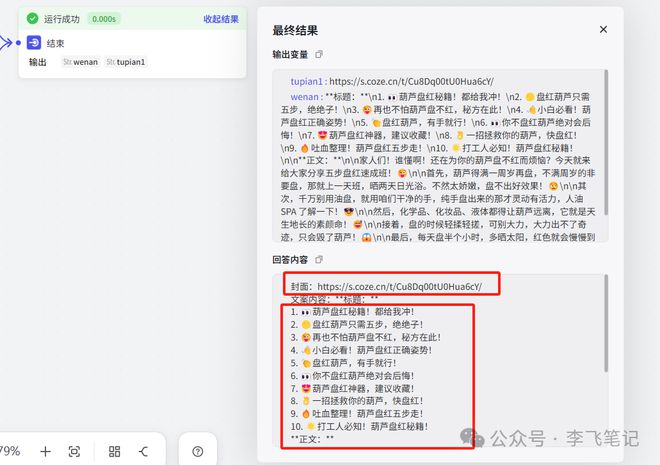Click the tupian1 key in output variables
Image resolution: width=660 pixels, height=465 pixels.
pyautogui.click(x=309, y=81)
